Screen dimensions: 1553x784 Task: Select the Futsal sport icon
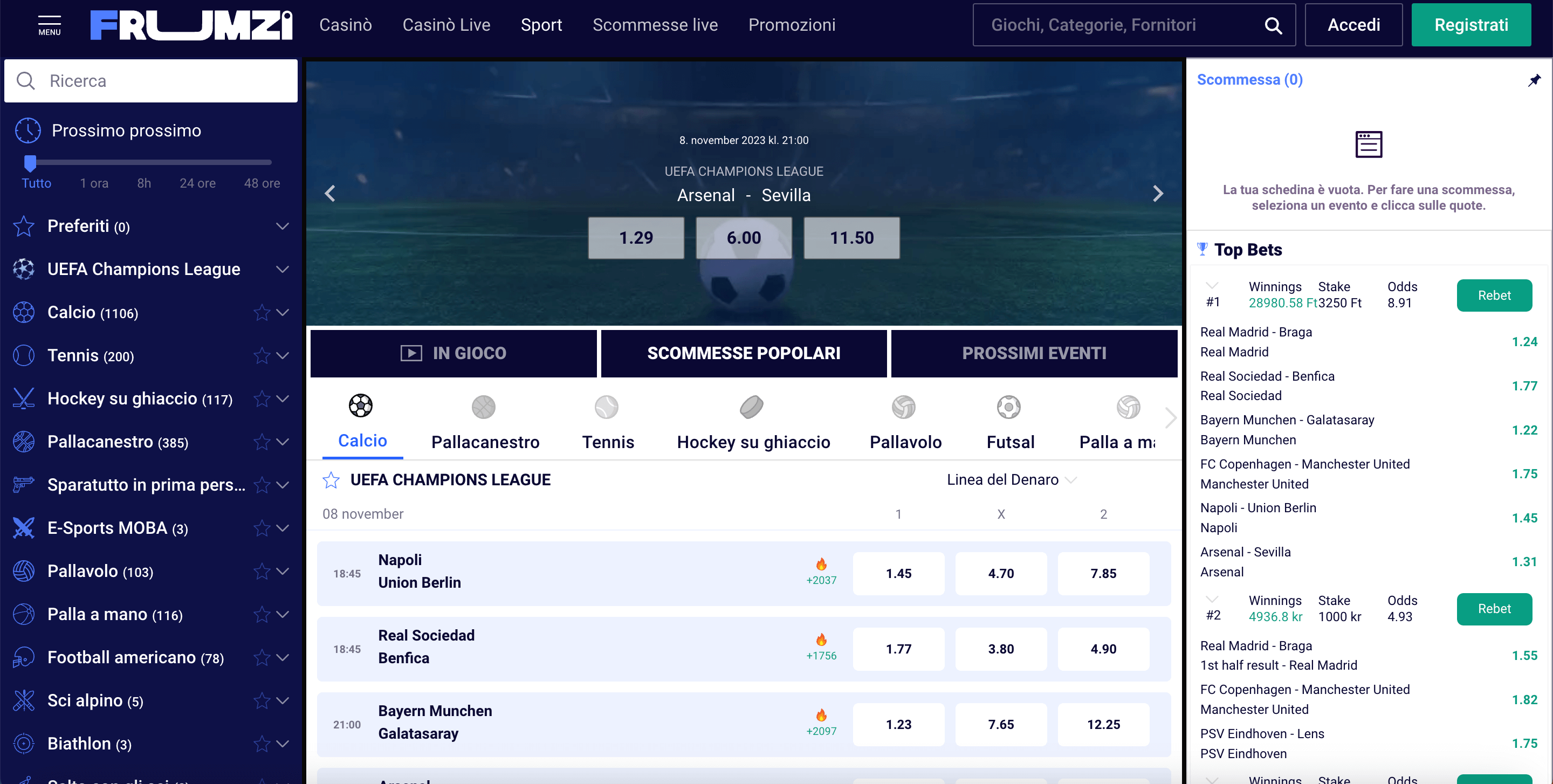(x=1008, y=407)
